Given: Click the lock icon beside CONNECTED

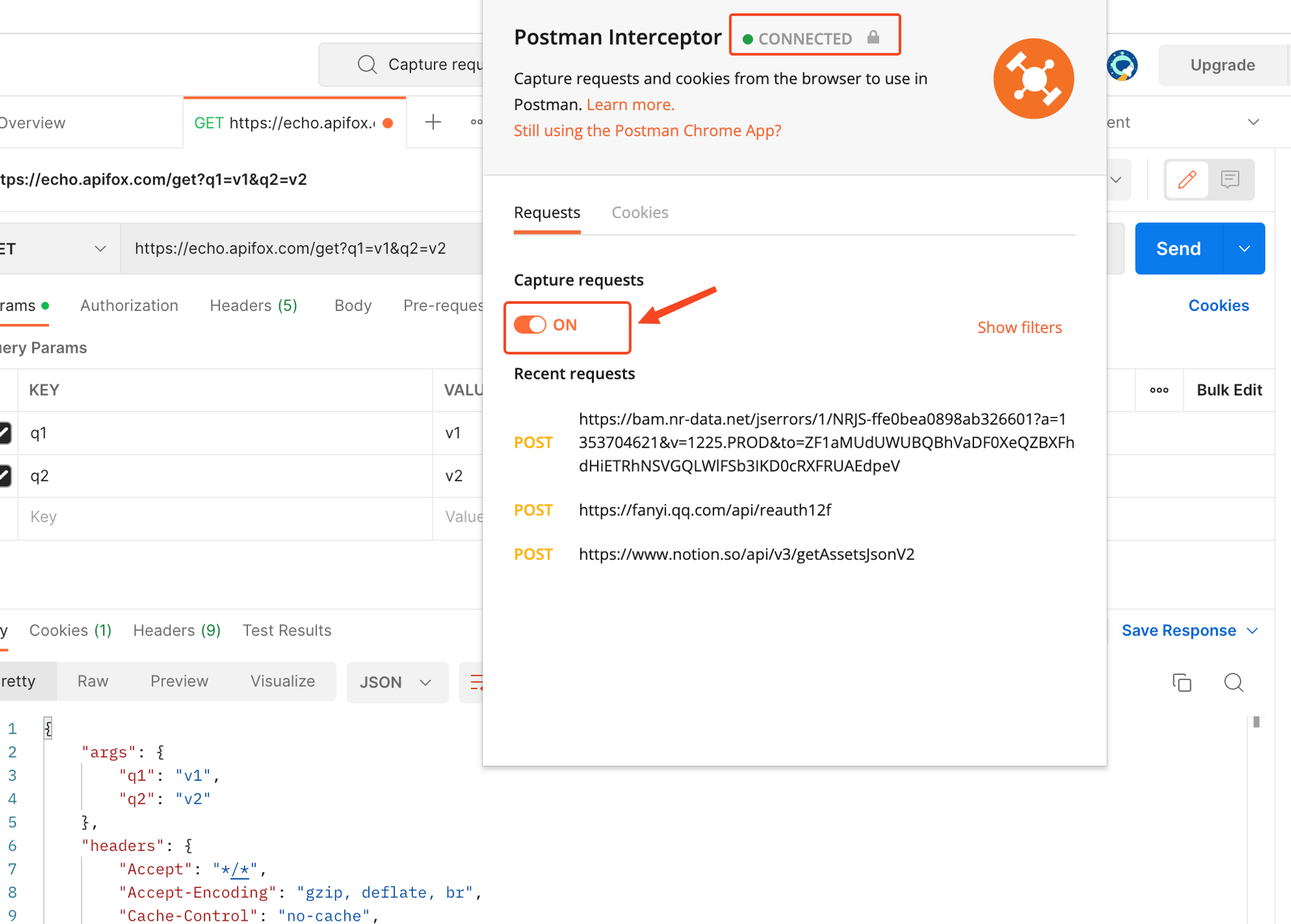Looking at the screenshot, I should [875, 38].
